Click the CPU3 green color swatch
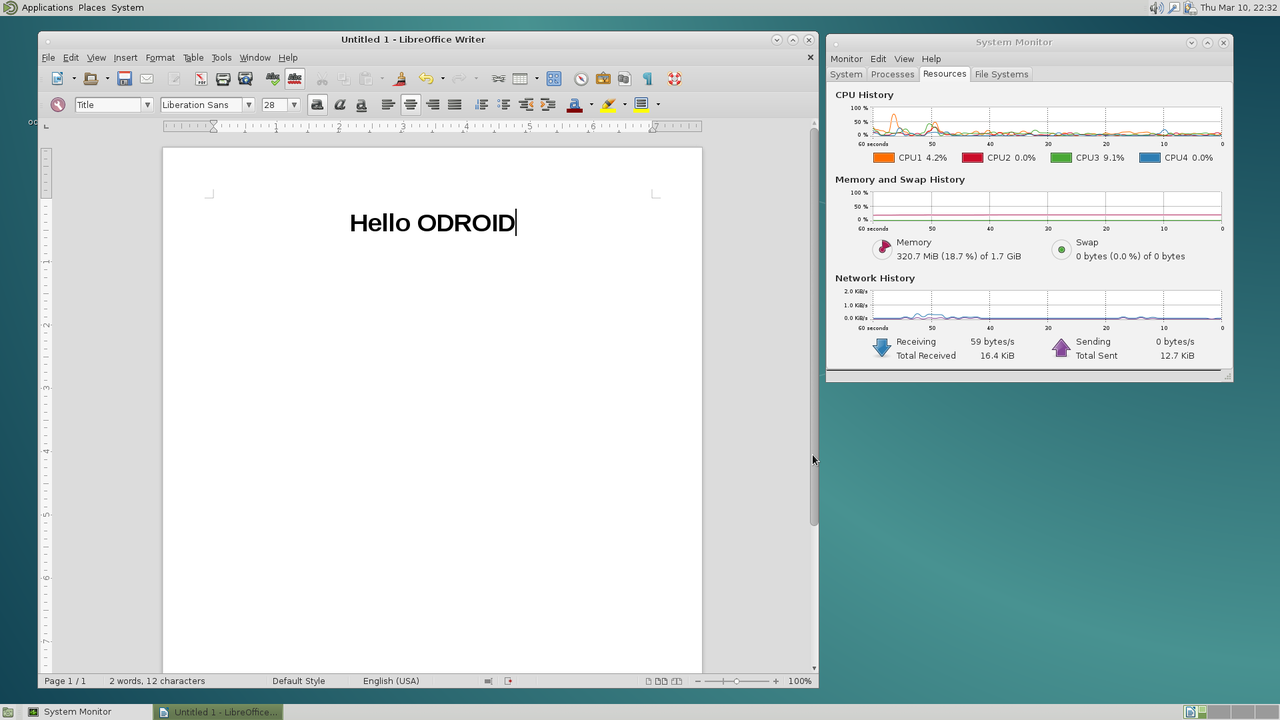Image resolution: width=1280 pixels, height=720 pixels. click(1061, 158)
